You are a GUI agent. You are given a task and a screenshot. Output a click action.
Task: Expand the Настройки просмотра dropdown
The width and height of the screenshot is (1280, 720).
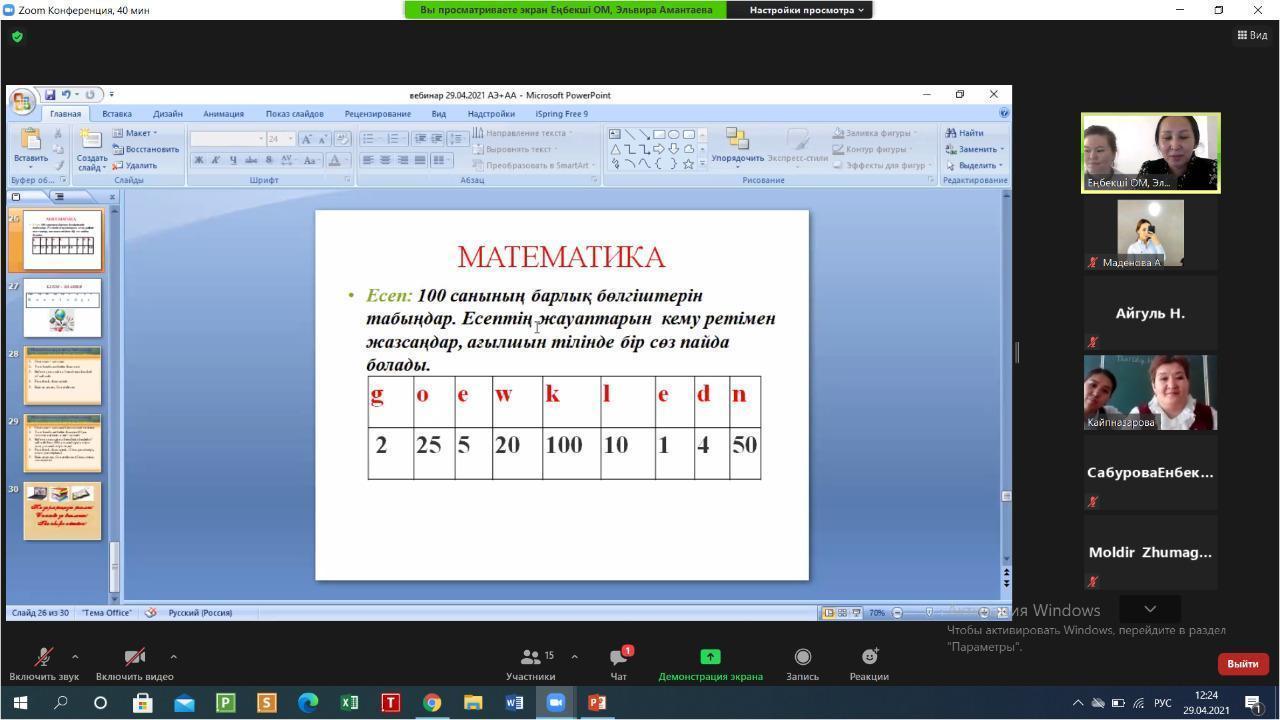click(x=806, y=10)
